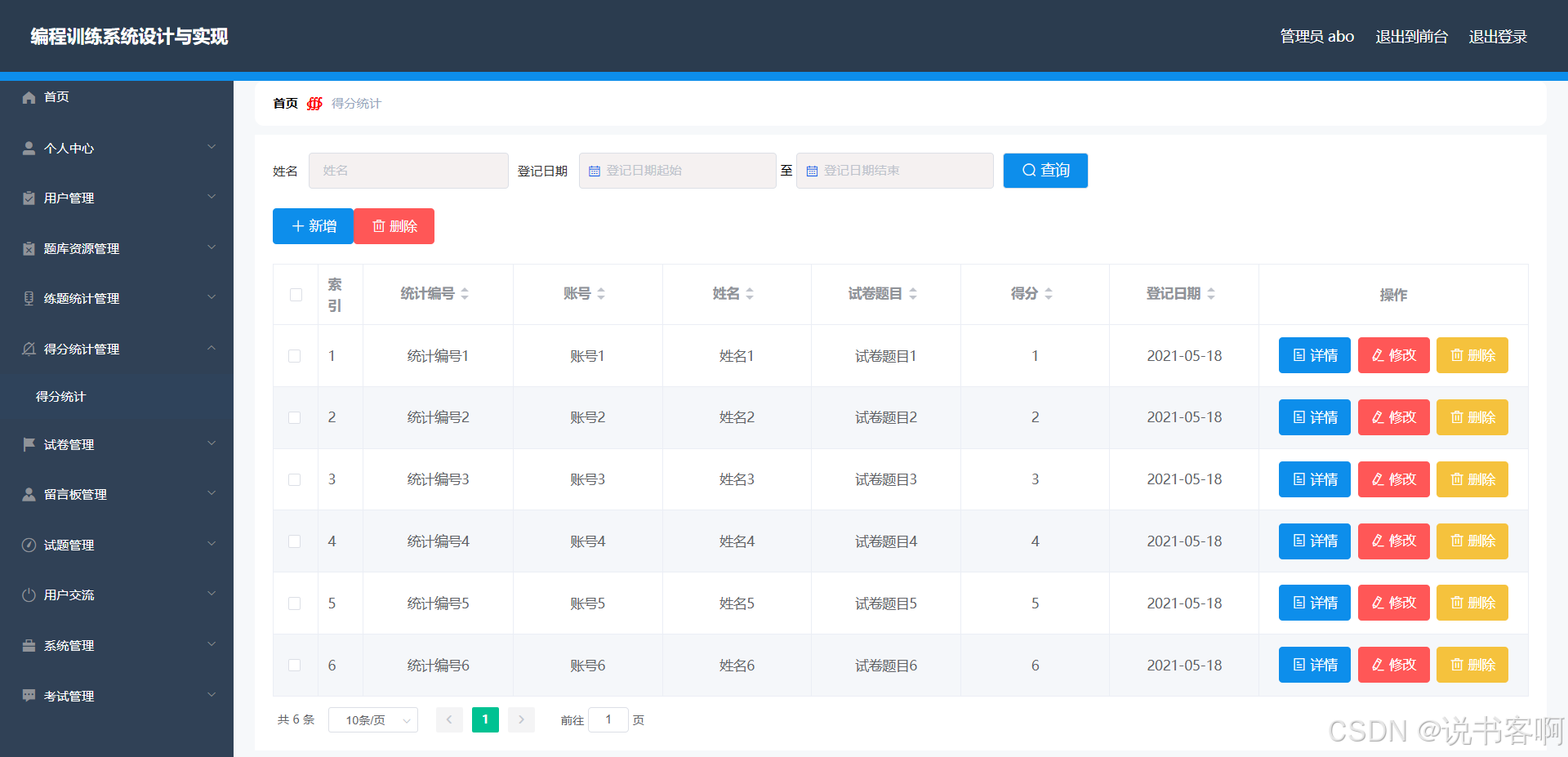Click the flag icon beside 试卷管理

click(x=29, y=444)
